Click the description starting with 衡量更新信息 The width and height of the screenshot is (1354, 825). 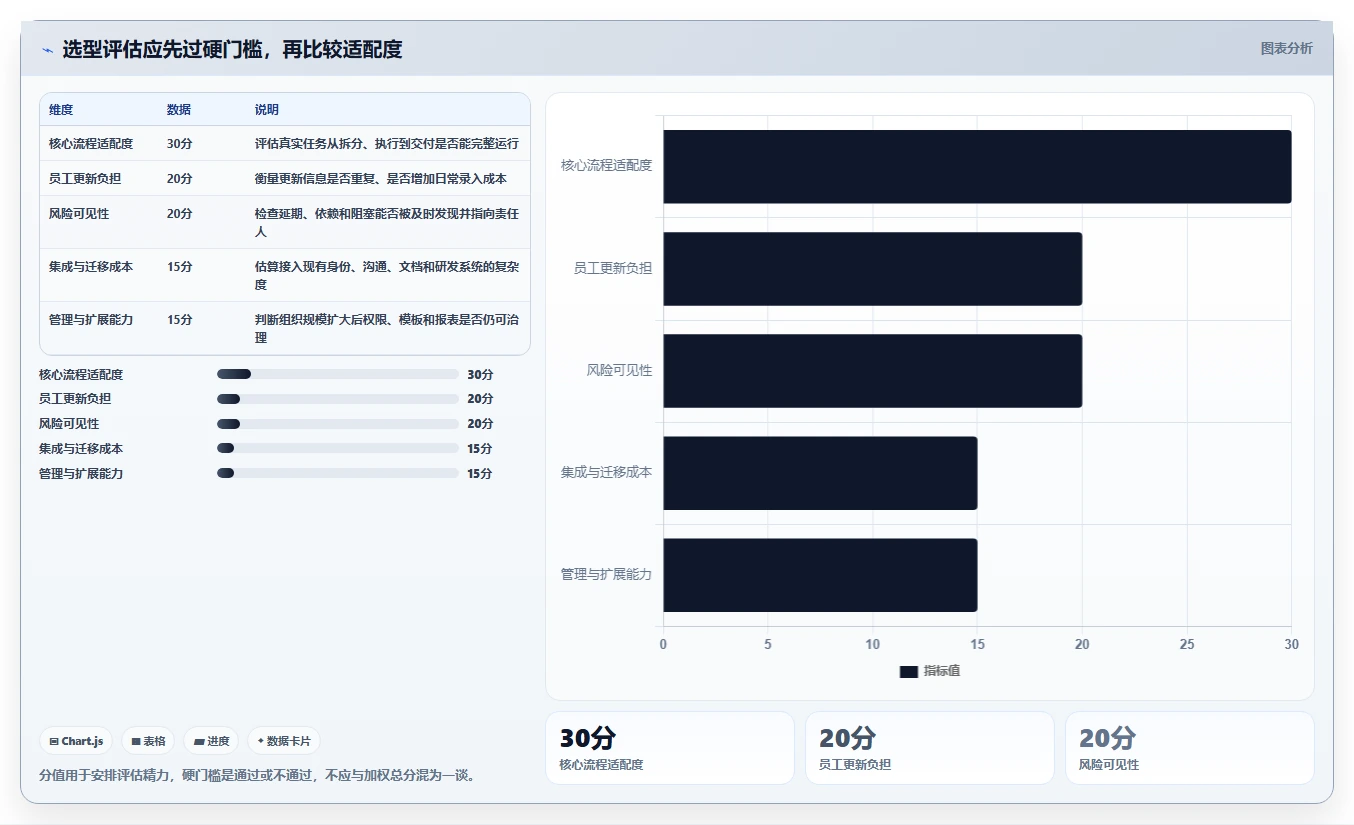tap(381, 179)
